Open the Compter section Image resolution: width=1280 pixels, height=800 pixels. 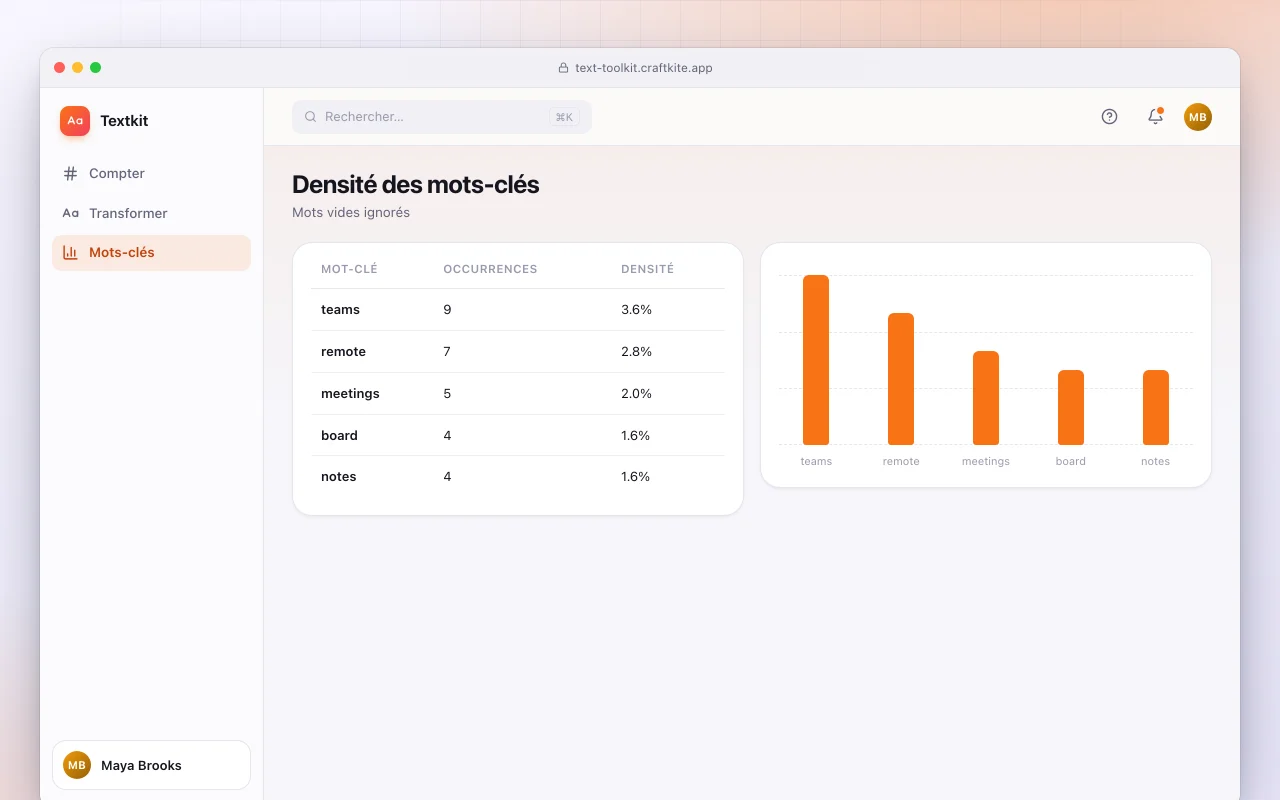coord(151,173)
